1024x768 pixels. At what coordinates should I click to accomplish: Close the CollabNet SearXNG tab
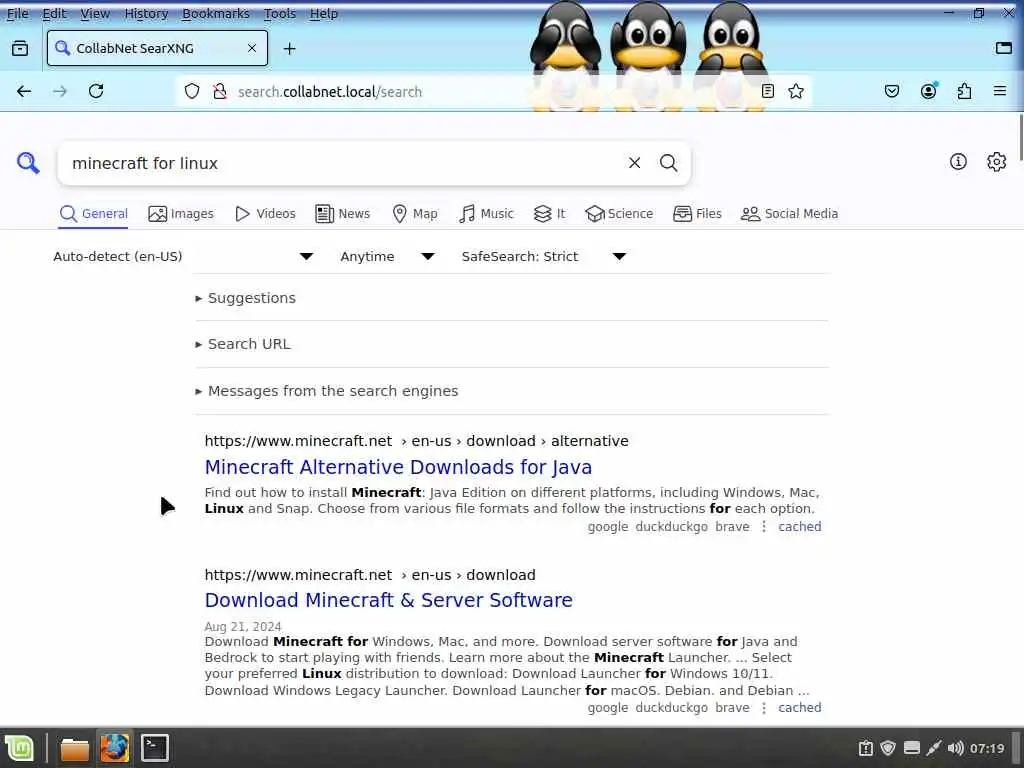point(251,48)
